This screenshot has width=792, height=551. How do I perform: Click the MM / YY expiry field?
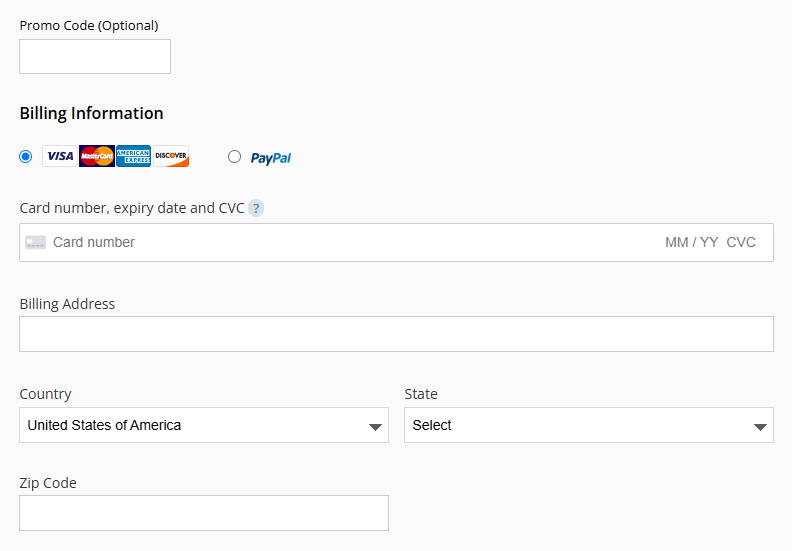[x=691, y=242]
